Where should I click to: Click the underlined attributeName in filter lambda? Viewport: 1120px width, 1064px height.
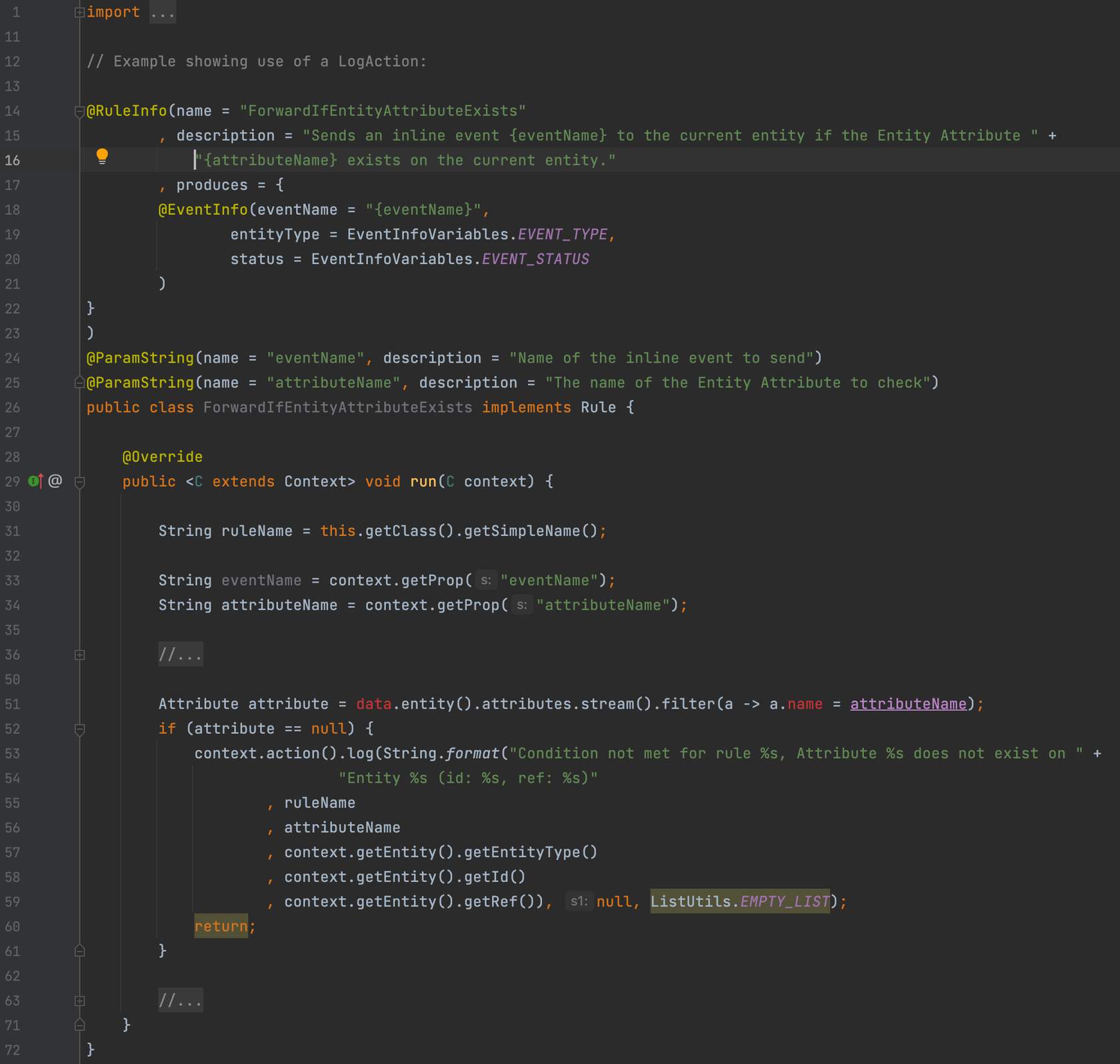coord(907,704)
